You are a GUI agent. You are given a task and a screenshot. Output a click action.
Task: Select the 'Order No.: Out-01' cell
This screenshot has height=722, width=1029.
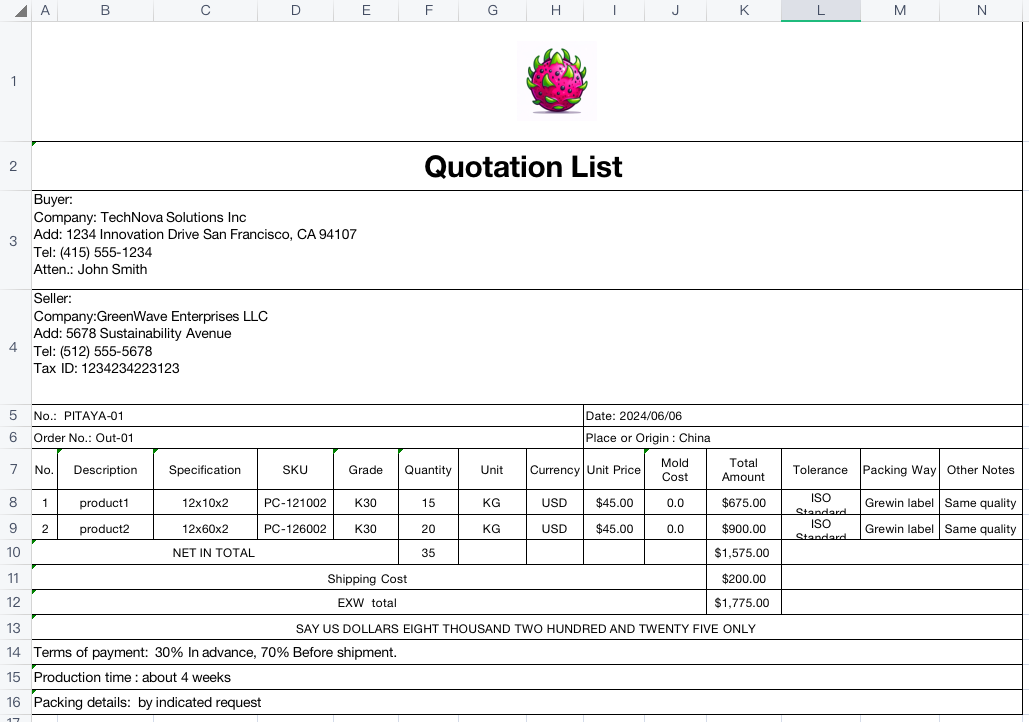point(307,438)
